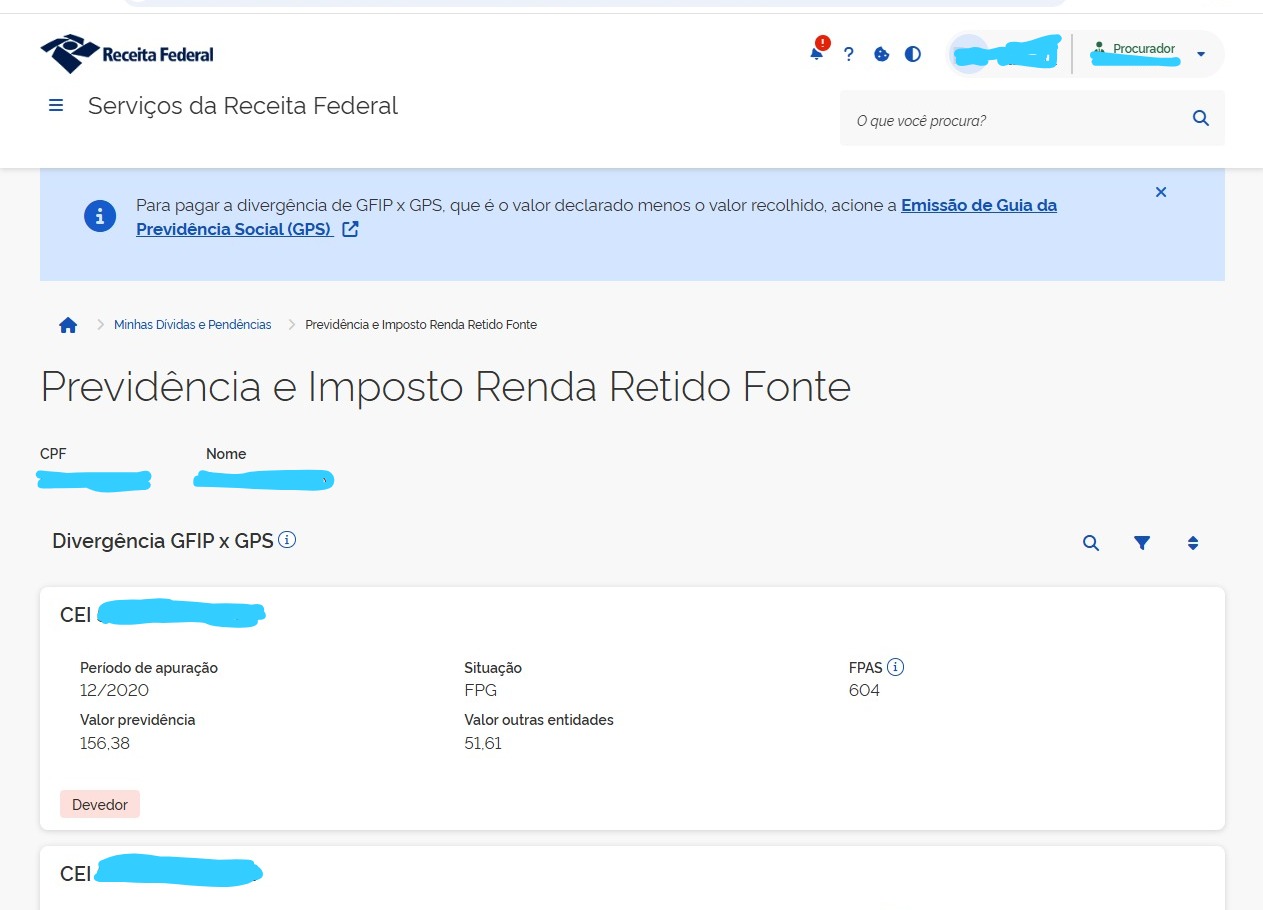Screen dimensions: 1263x910
Task: Expand the Procurador profile dropdown
Action: pyautogui.click(x=1201, y=54)
